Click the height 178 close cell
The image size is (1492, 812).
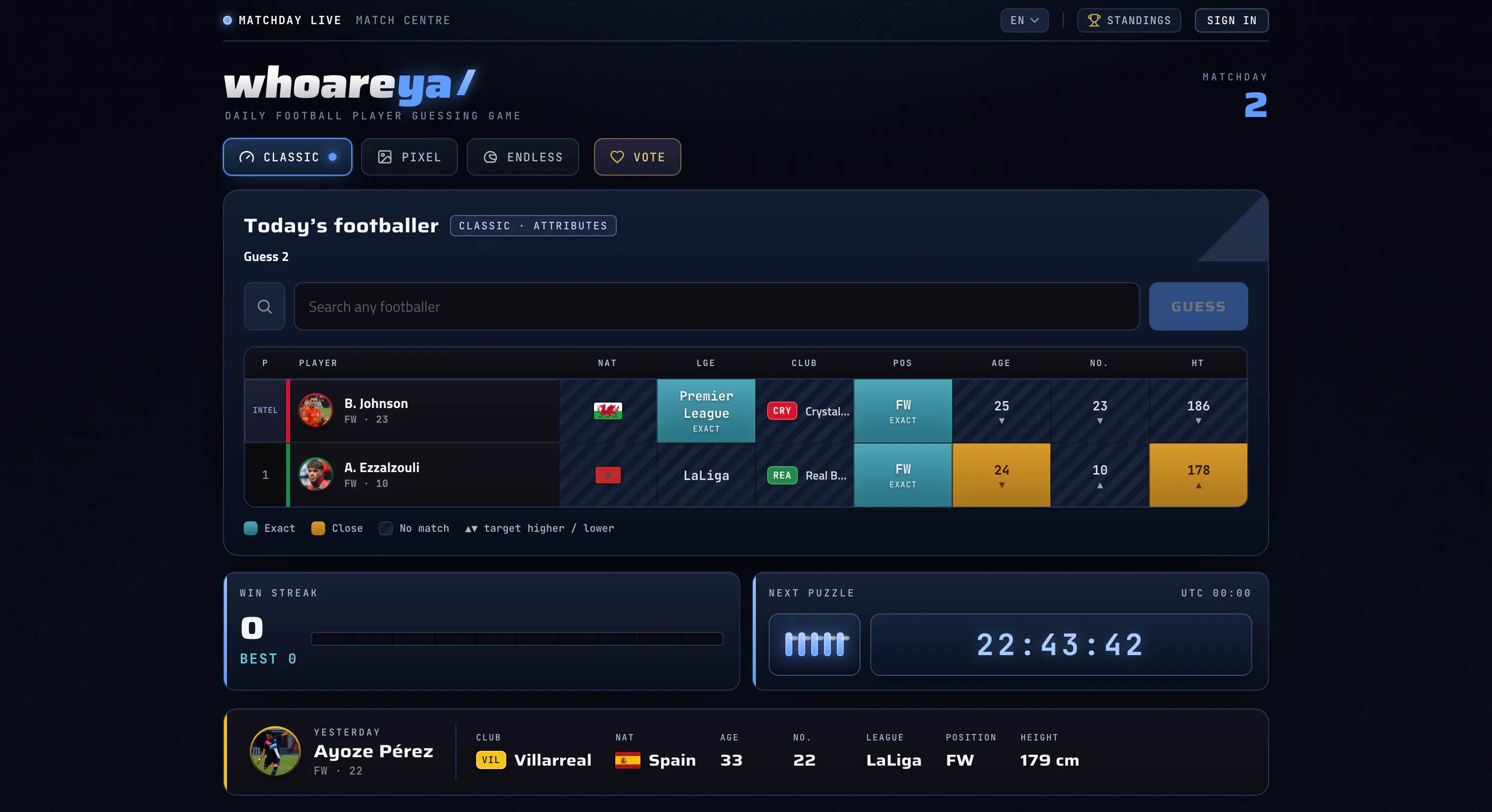click(1198, 475)
